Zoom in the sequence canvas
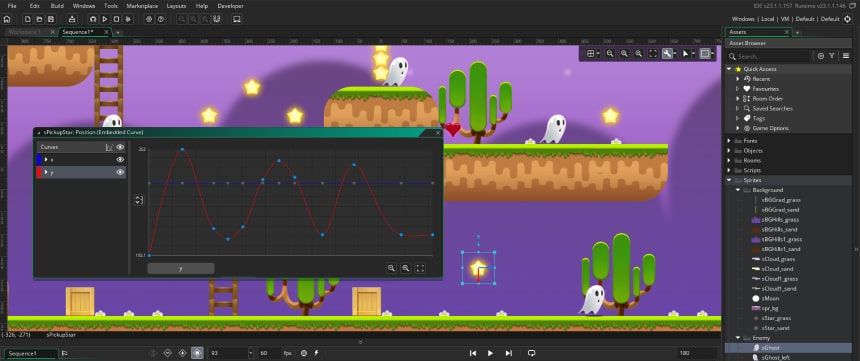The image size is (860, 361). 638,53
